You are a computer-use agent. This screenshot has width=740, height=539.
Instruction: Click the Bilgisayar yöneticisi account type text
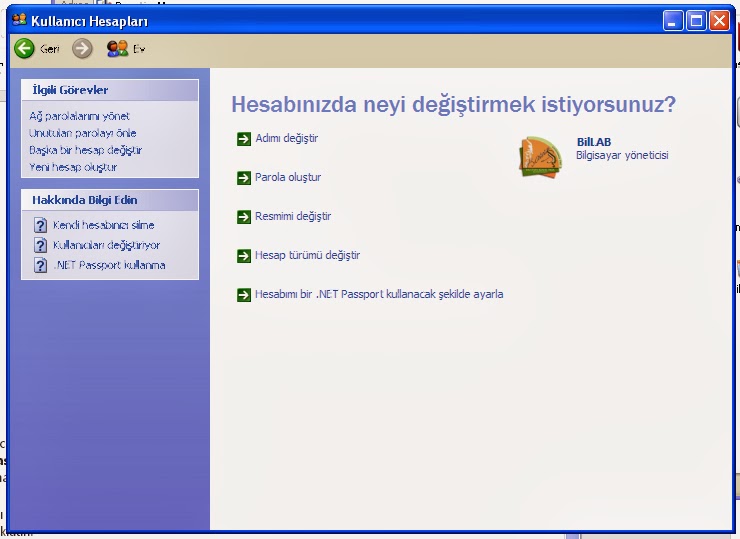pos(622,155)
